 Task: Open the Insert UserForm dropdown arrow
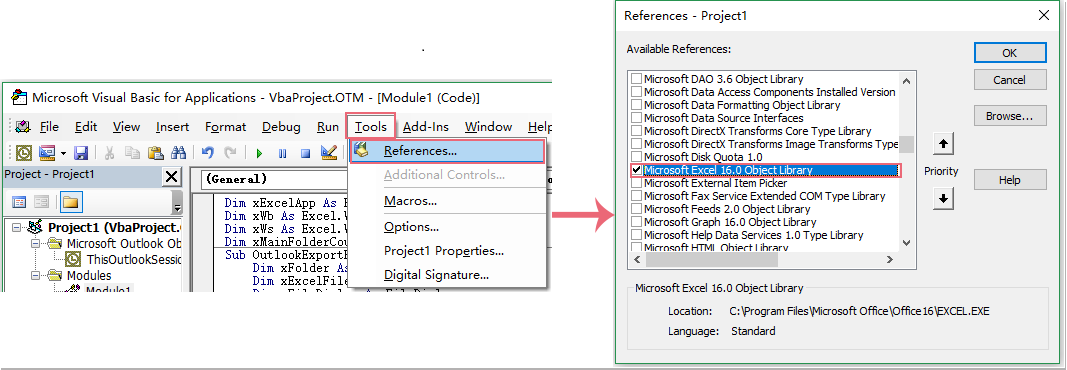[x=63, y=153]
